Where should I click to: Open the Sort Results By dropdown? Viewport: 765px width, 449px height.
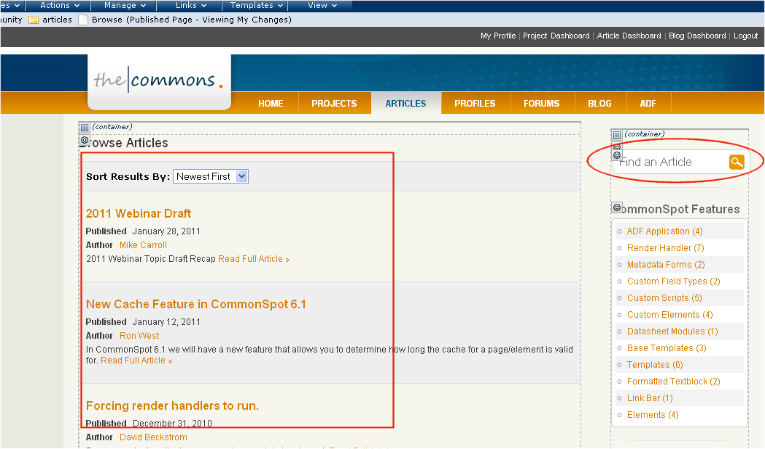(210, 176)
